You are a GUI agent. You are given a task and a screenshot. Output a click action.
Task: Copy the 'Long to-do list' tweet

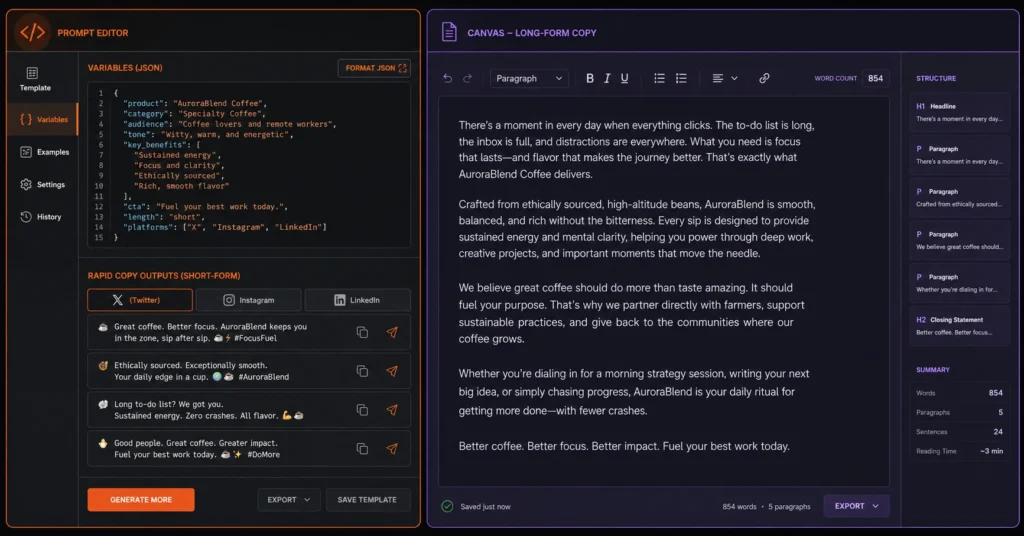tap(362, 410)
